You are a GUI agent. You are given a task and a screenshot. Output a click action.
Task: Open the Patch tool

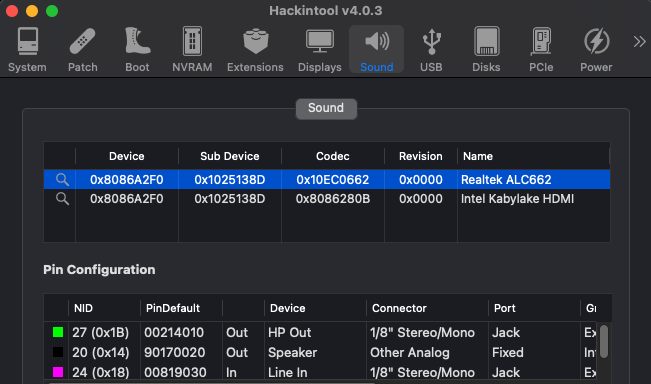click(x=83, y=50)
